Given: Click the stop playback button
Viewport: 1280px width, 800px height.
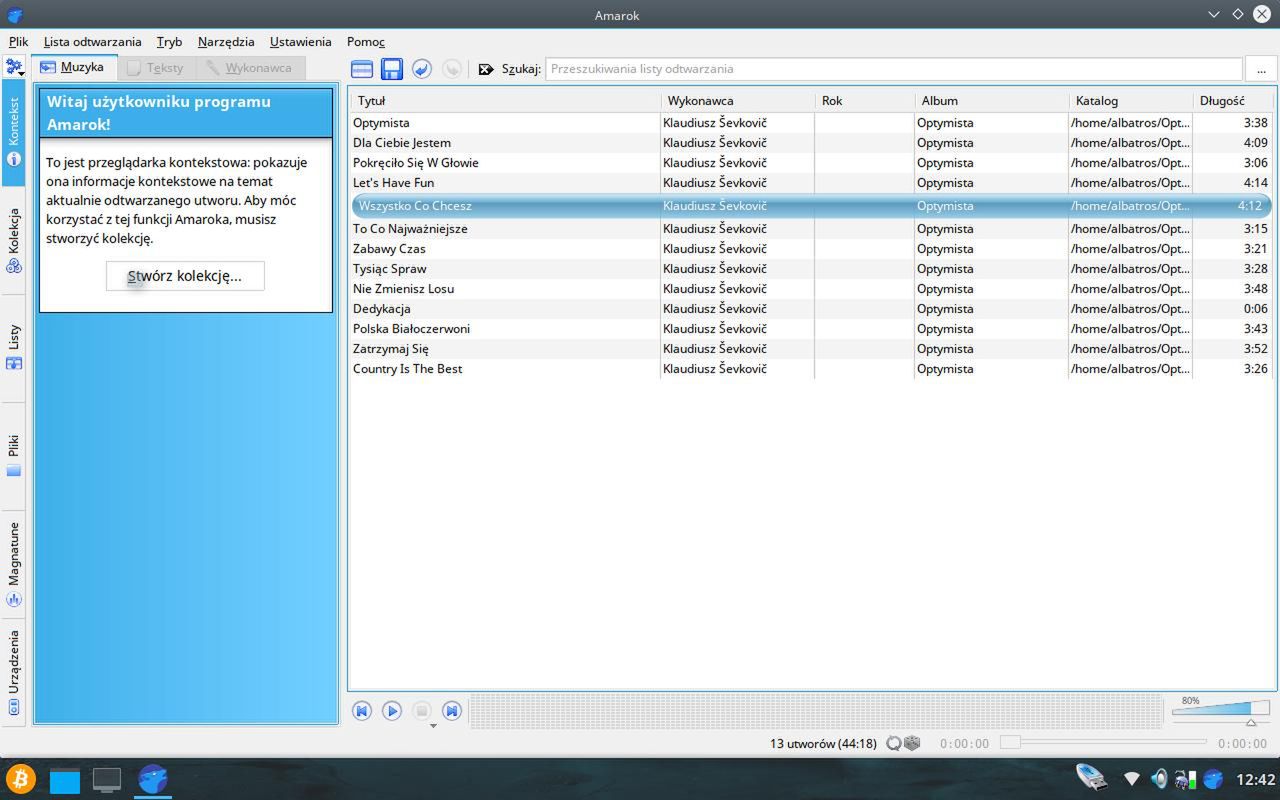Looking at the screenshot, I should [422, 711].
